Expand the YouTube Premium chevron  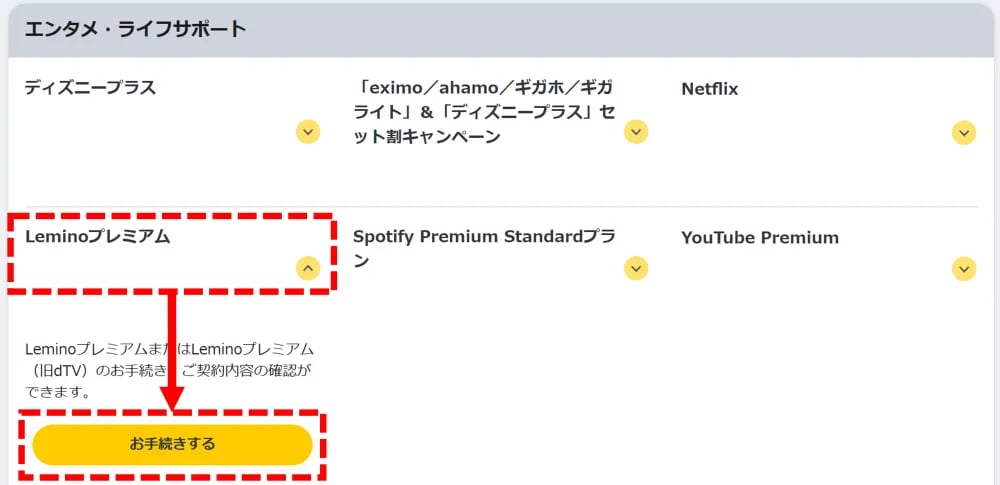964,268
